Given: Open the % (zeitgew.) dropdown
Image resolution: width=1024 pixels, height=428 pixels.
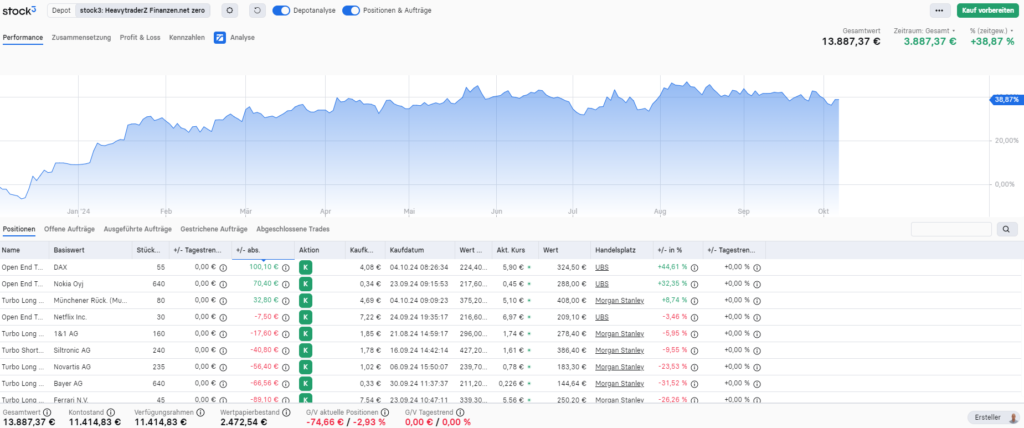Looking at the screenshot, I should (992, 31).
